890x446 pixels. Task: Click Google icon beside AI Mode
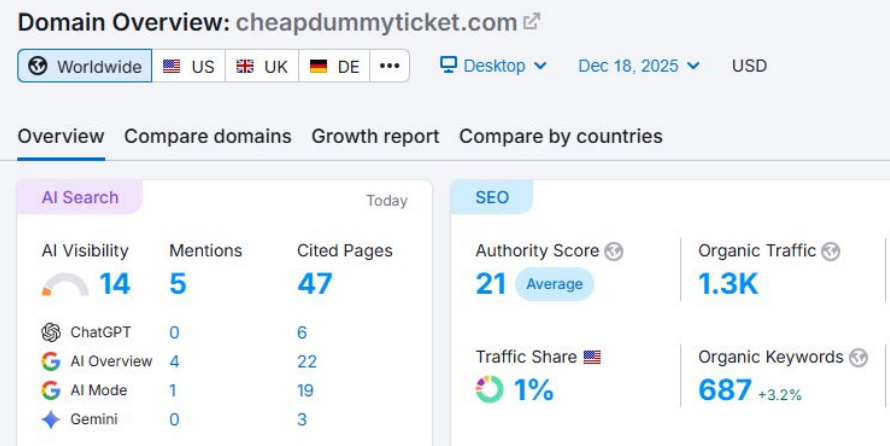point(51,391)
